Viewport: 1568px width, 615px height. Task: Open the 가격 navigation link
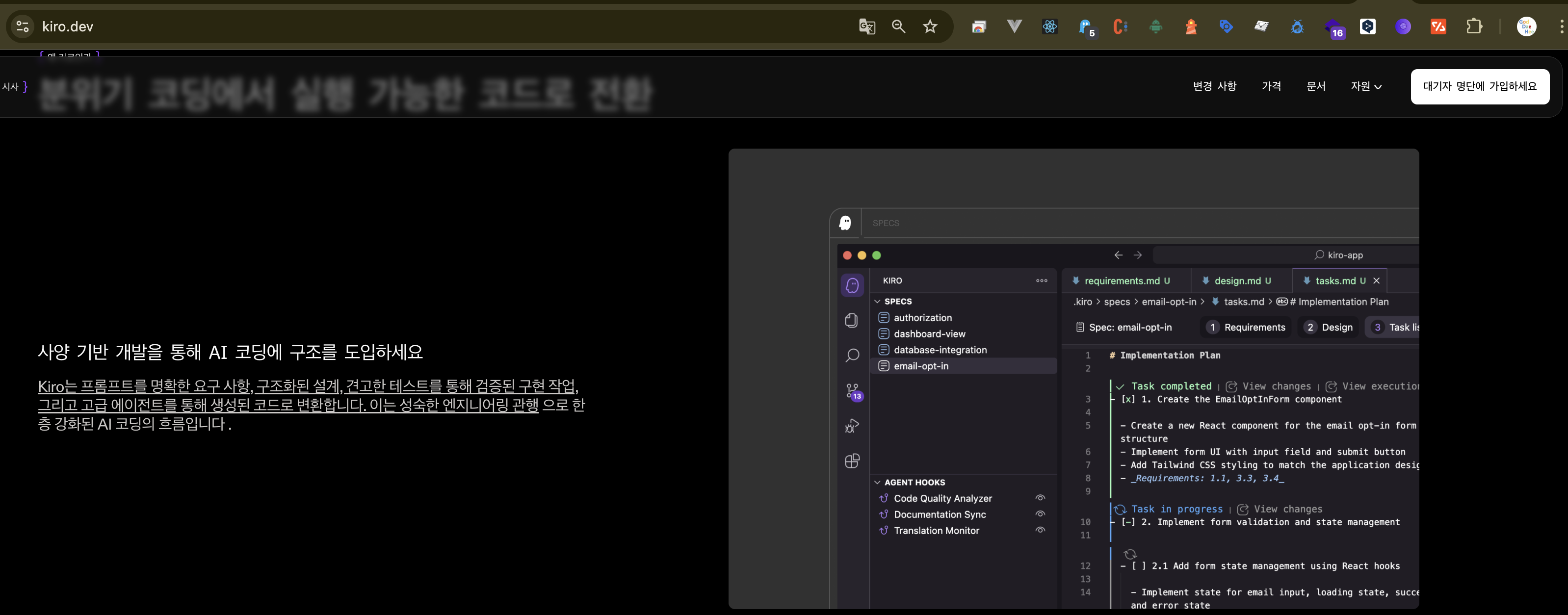pos(1271,86)
